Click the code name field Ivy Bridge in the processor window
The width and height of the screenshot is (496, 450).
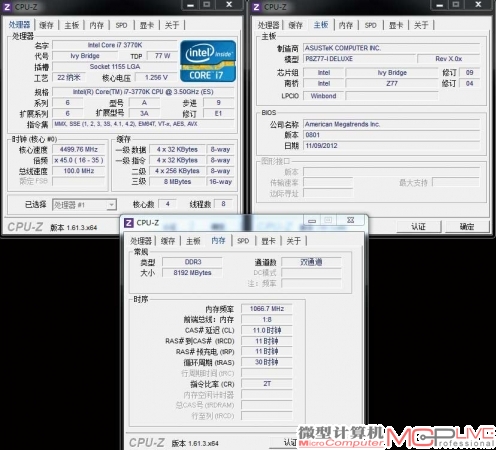pos(85,56)
